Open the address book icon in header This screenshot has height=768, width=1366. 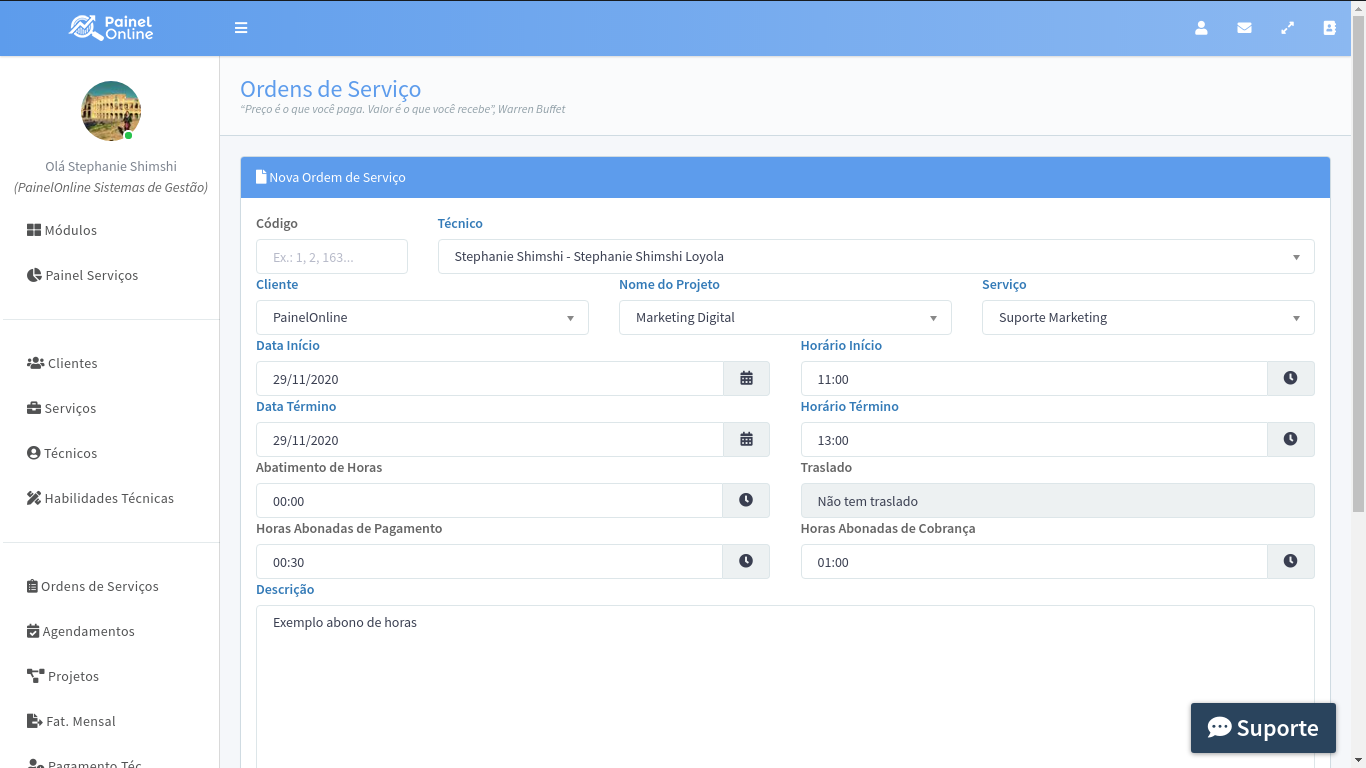[x=1329, y=28]
